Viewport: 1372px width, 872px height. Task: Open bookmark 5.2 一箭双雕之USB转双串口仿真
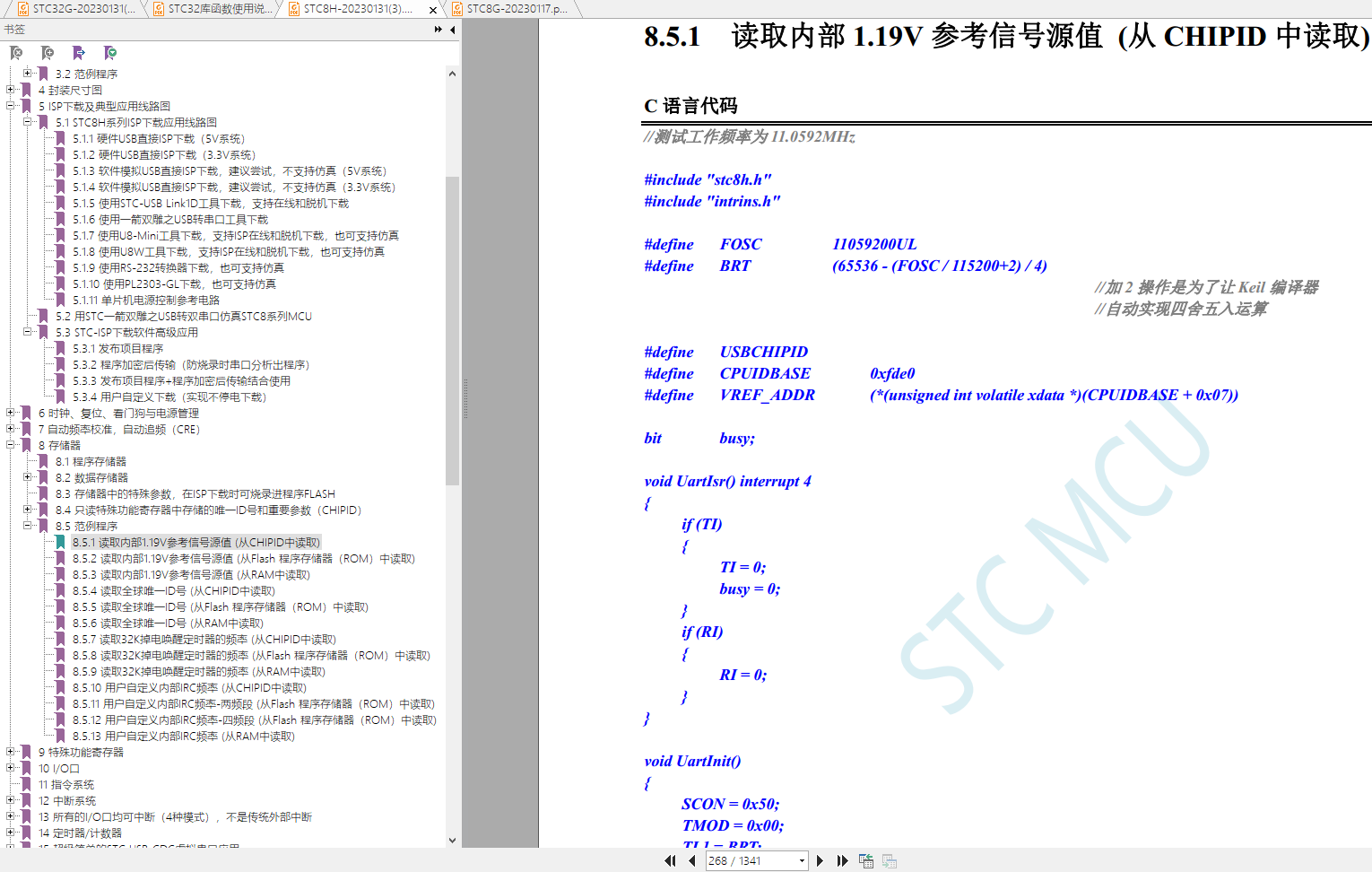[x=184, y=317]
